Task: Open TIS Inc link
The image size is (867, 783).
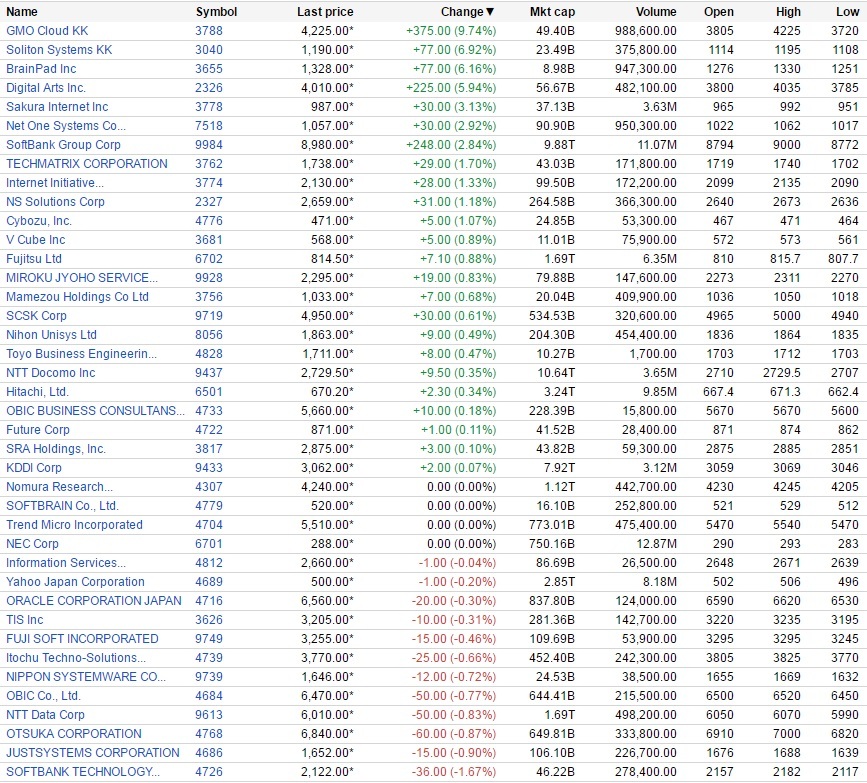Action: (x=24, y=619)
